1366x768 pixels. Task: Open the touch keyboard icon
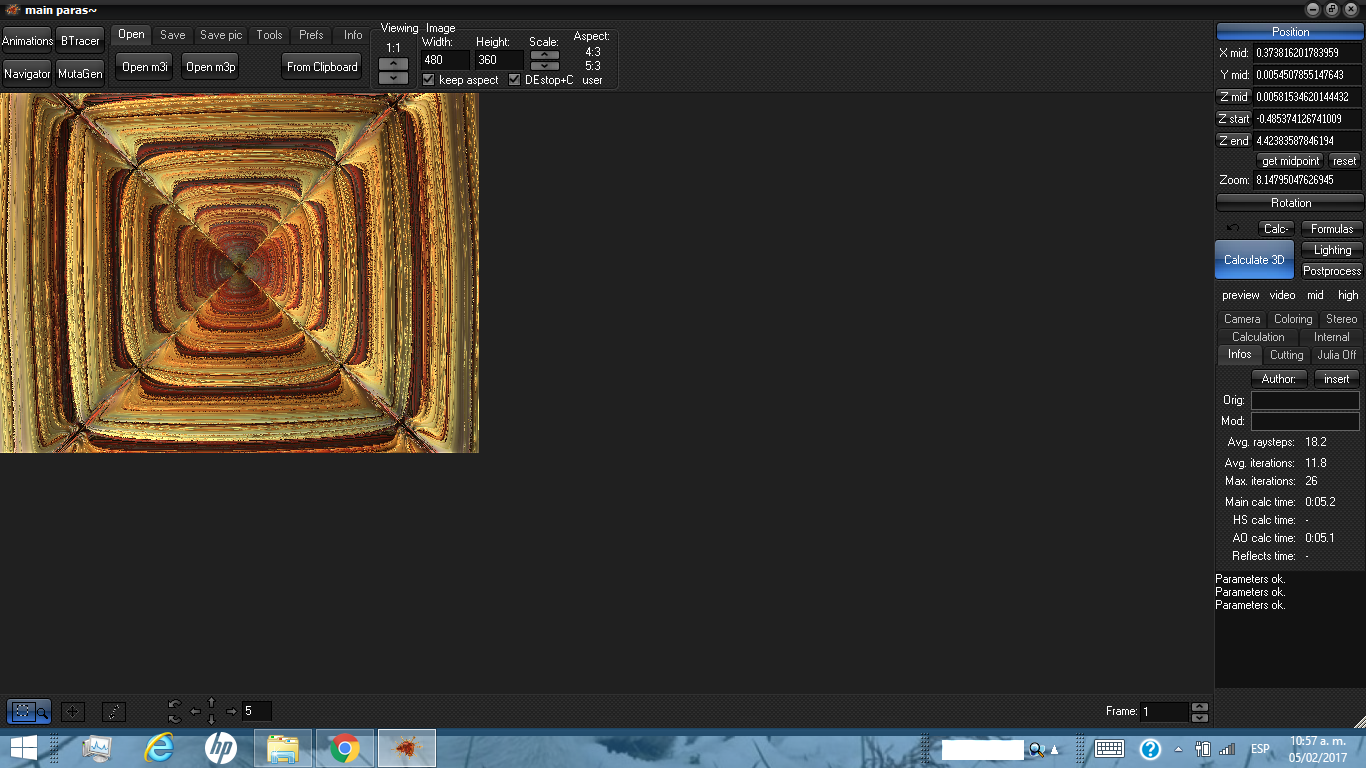(x=1109, y=749)
